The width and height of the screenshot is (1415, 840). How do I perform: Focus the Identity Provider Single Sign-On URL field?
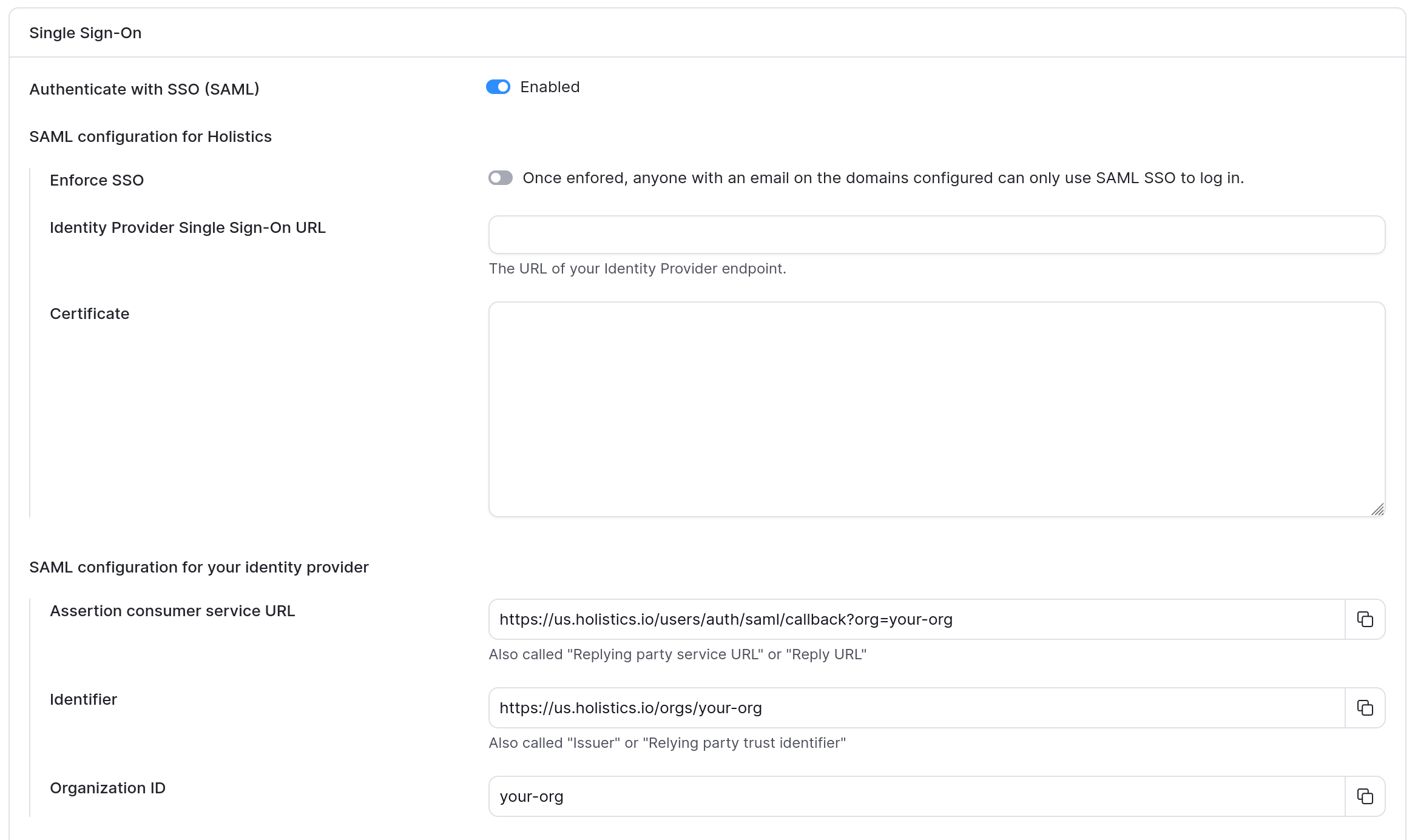(x=937, y=235)
